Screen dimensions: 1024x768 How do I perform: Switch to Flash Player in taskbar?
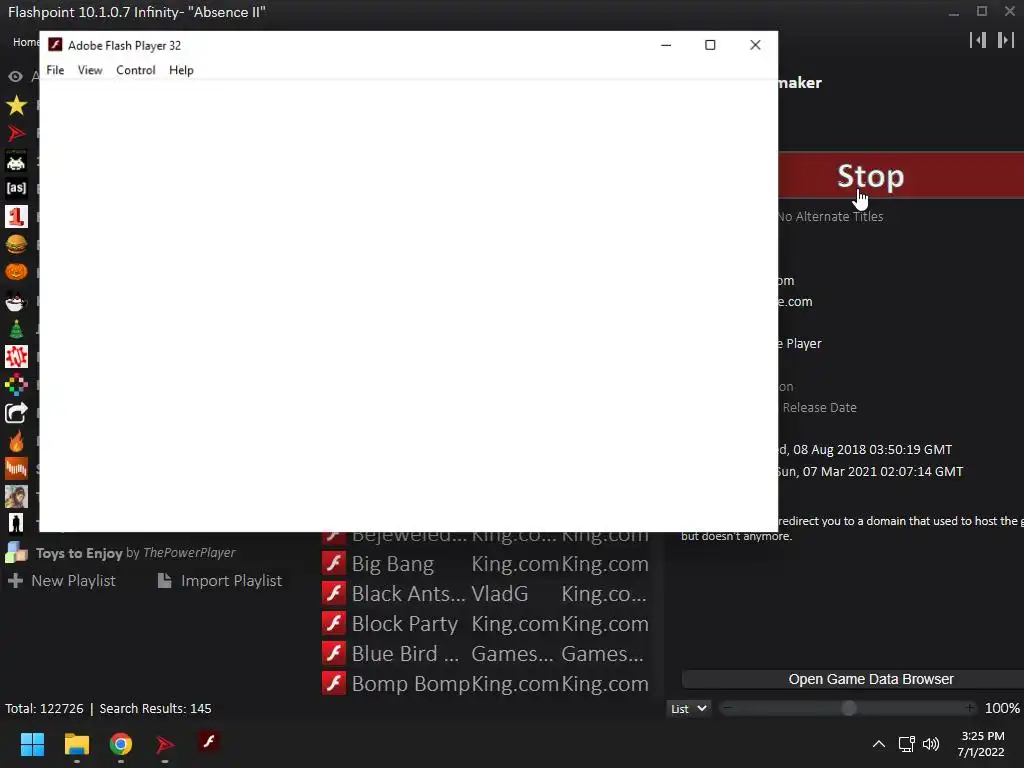tap(209, 743)
